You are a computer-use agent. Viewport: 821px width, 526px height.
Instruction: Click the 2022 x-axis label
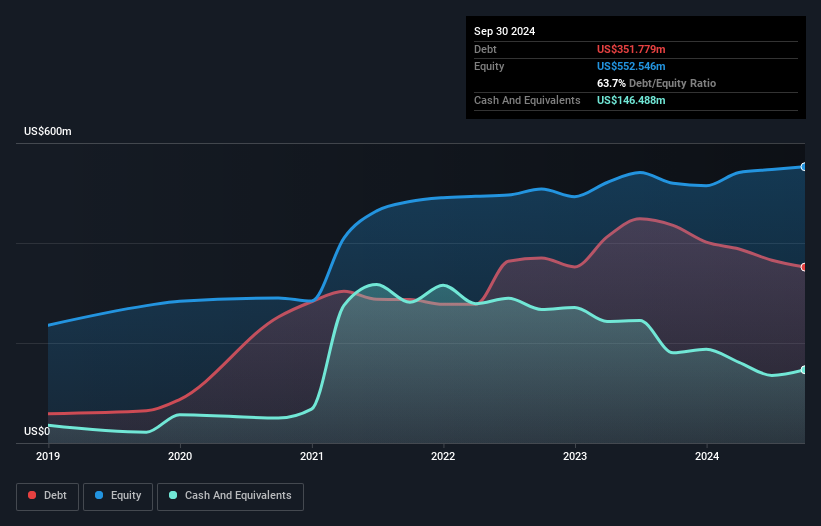443,456
